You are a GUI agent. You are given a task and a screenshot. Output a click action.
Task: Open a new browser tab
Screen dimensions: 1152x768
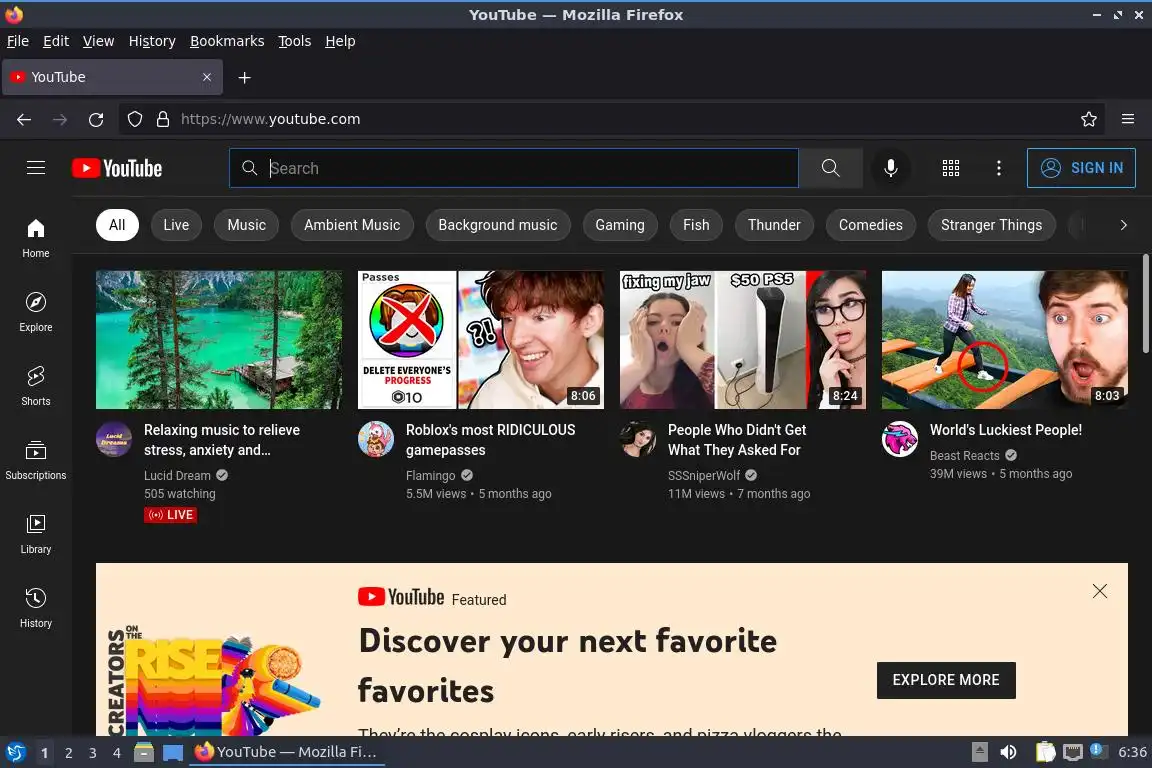tap(245, 77)
